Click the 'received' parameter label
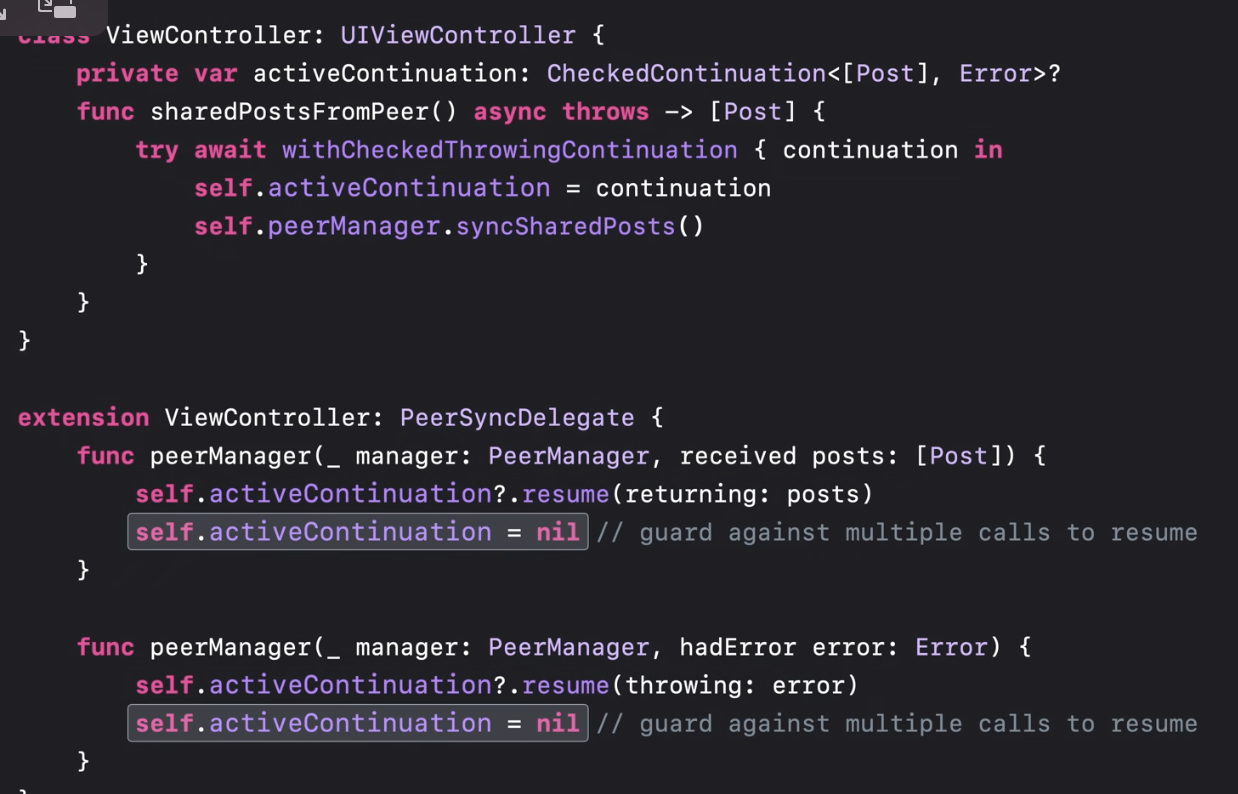This screenshot has width=1238, height=794. [738, 456]
